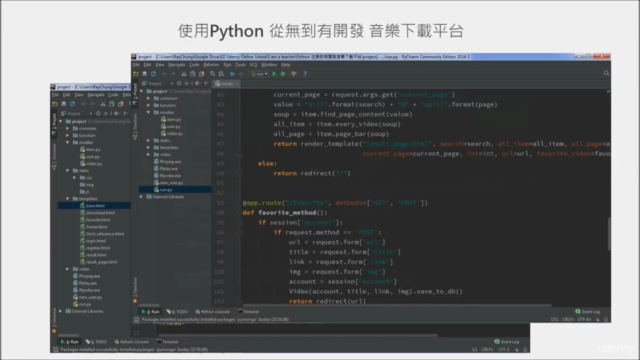Viewport: 640px width, 360px height.
Task: Click Save All icon in back window toolbar
Action: tap(64, 104)
